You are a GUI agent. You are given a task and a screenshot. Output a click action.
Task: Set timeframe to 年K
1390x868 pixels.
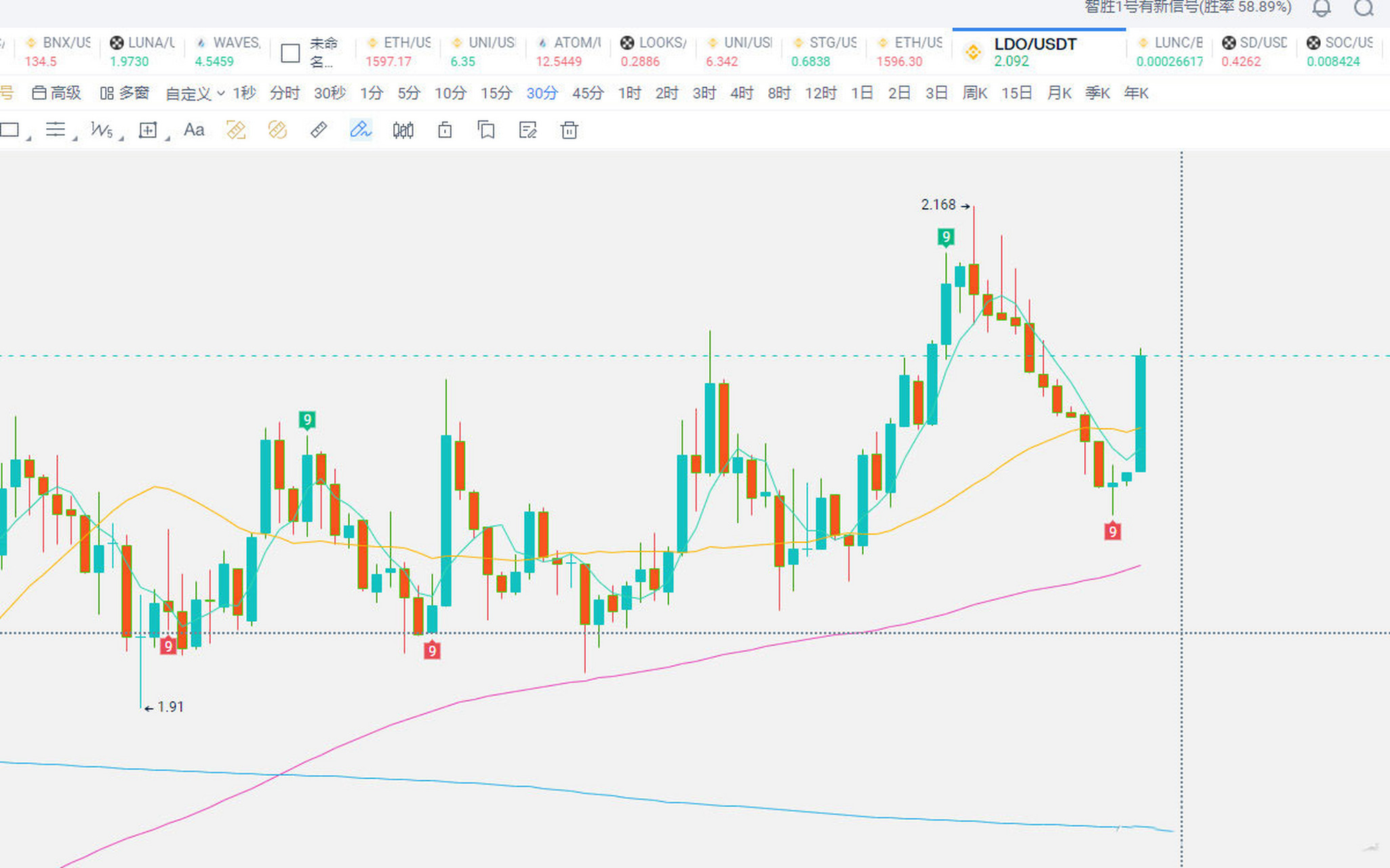[1136, 93]
